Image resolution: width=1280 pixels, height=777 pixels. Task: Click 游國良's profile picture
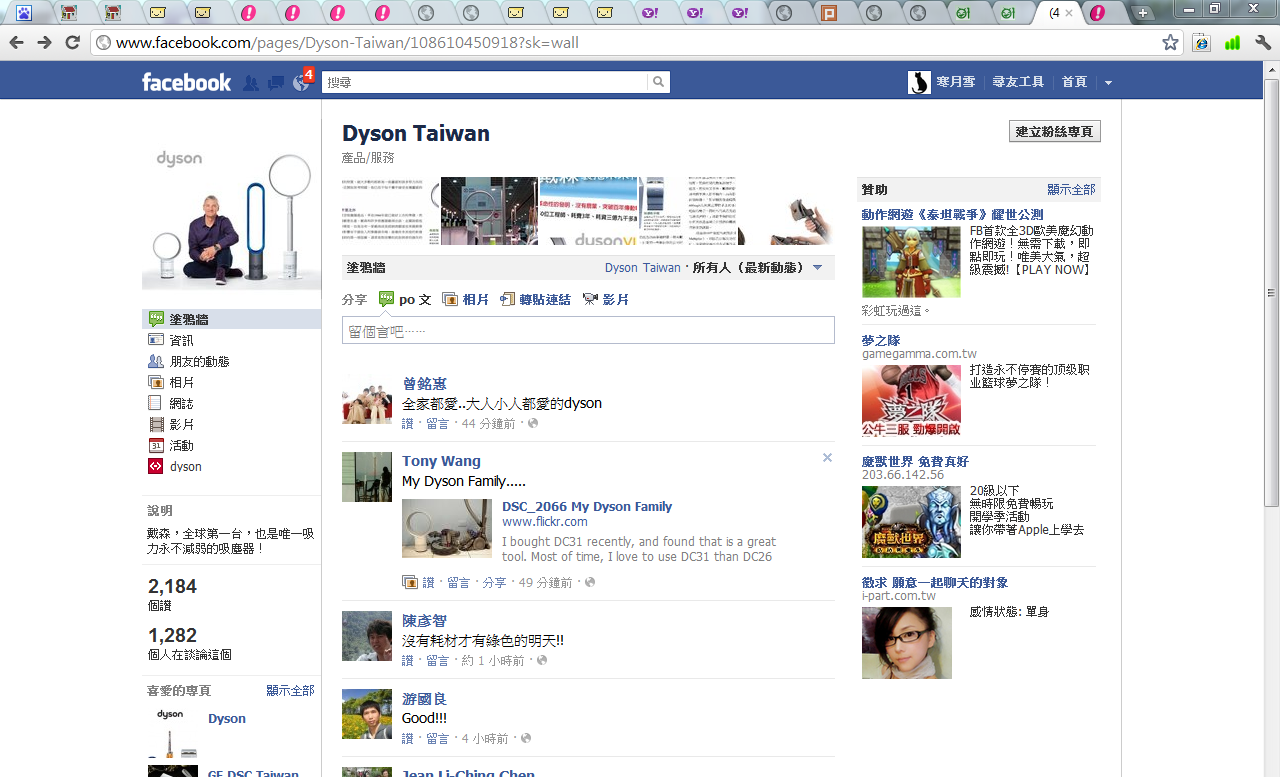tap(367, 714)
